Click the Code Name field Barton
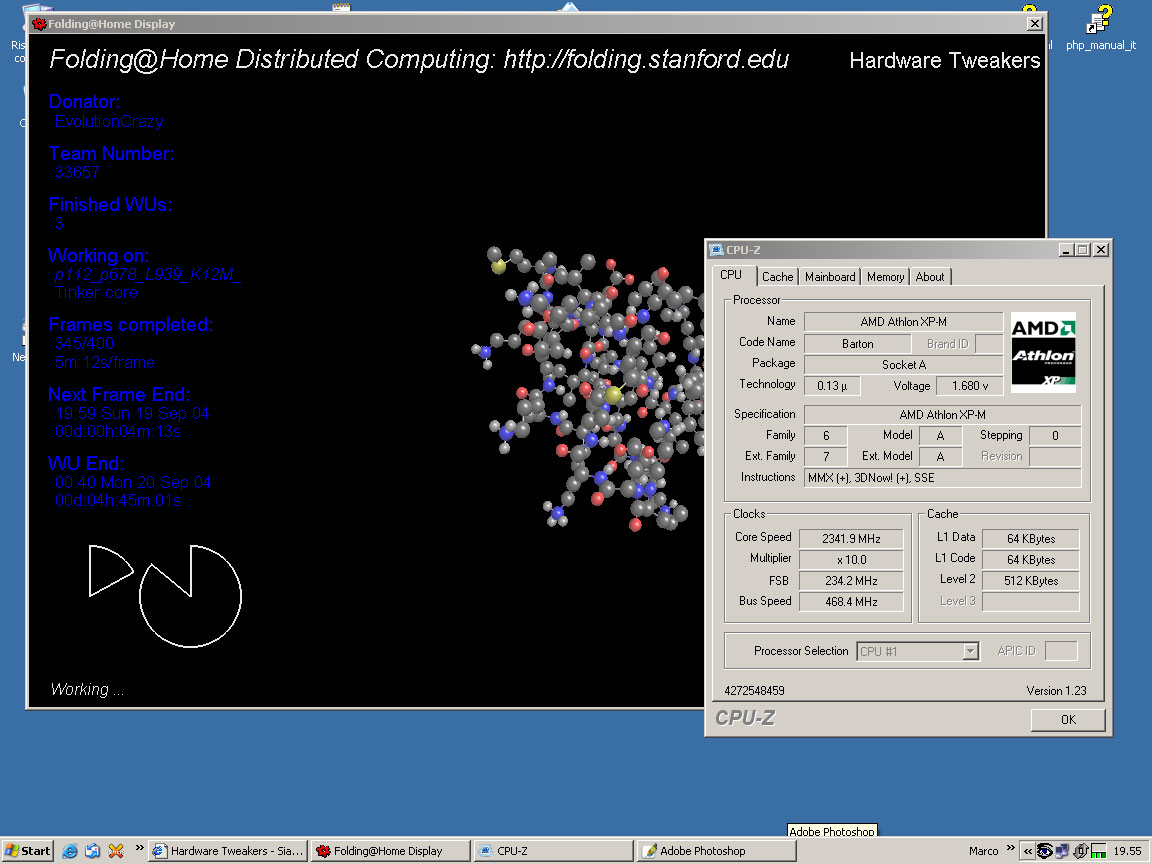This screenshot has height=864, width=1152. point(857,344)
